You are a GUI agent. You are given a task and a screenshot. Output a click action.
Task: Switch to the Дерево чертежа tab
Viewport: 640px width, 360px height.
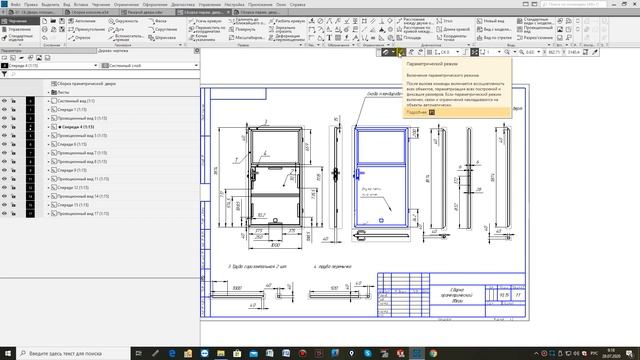click(113, 51)
